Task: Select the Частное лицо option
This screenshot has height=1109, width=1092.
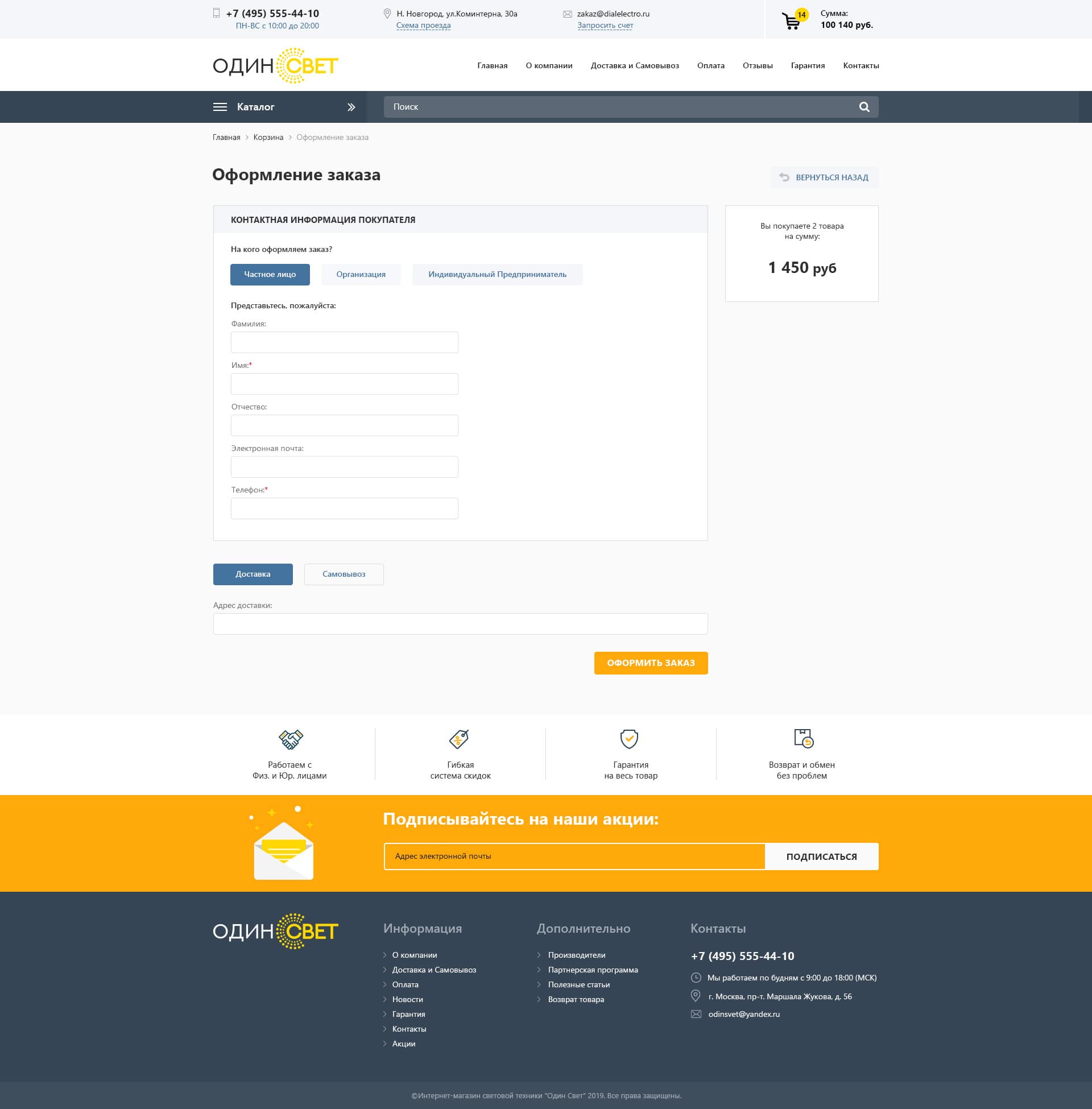Action: [270, 274]
